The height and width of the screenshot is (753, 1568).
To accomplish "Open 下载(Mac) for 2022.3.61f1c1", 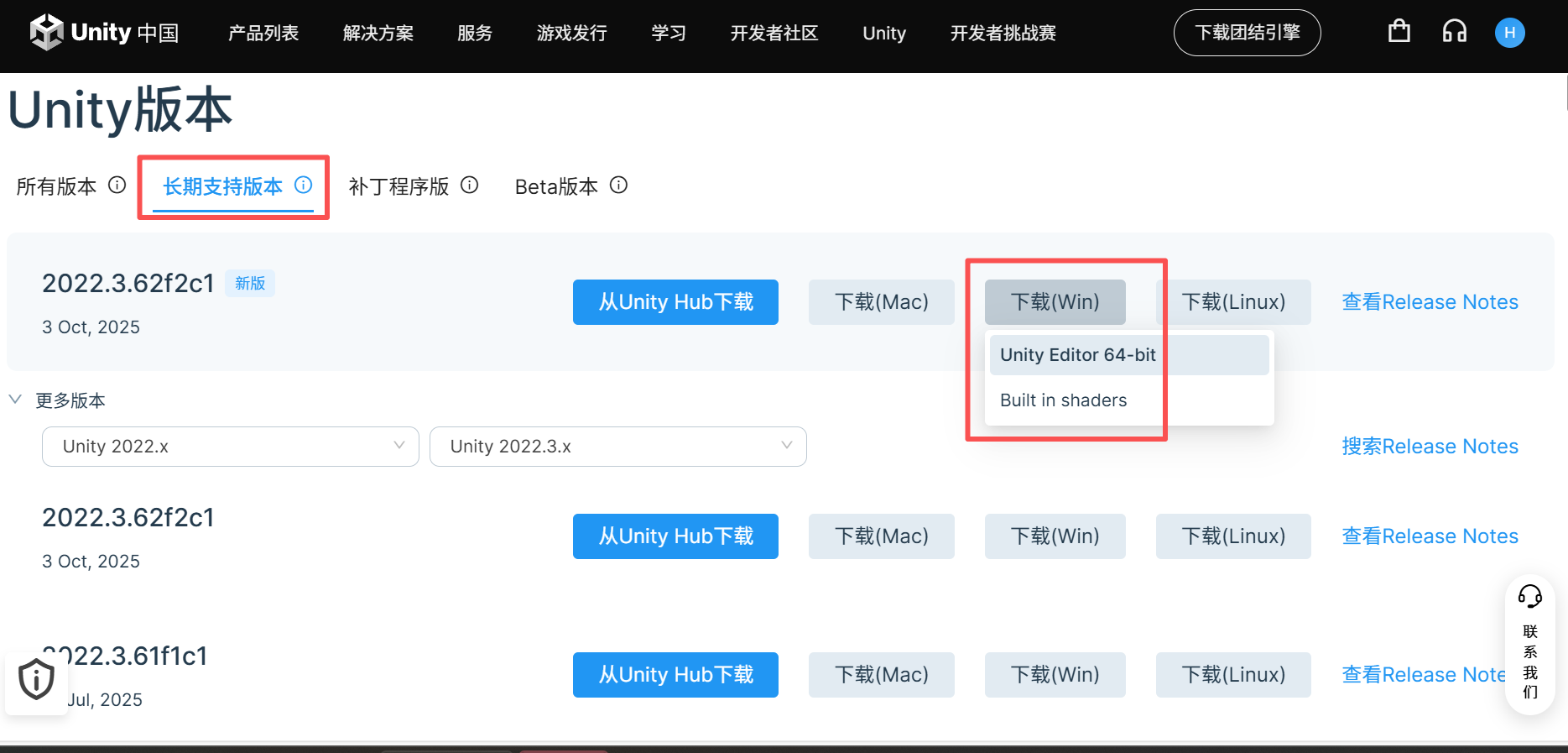I will pyautogui.click(x=882, y=675).
